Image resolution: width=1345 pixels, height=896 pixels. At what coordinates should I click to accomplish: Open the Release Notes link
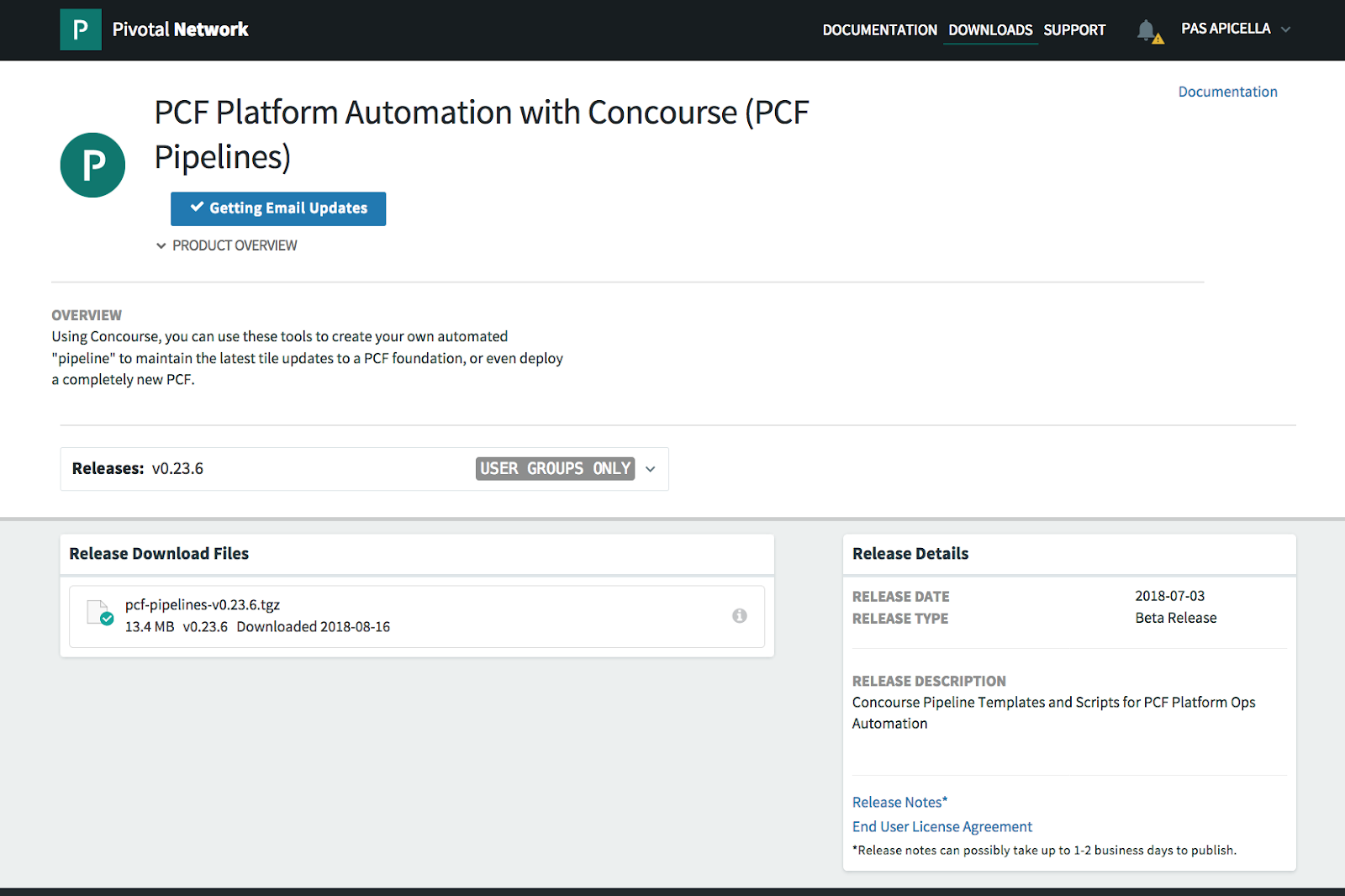[899, 802]
